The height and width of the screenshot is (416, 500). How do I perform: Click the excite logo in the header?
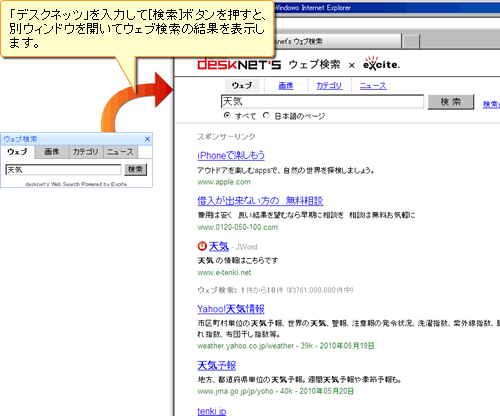coord(381,63)
